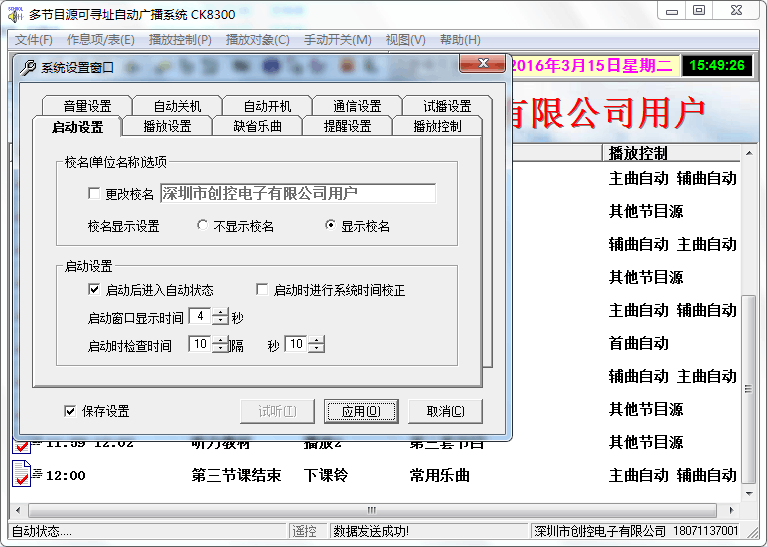Select the 第三节课结束 schedule entry
This screenshot has width=767, height=547.
(x=236, y=475)
